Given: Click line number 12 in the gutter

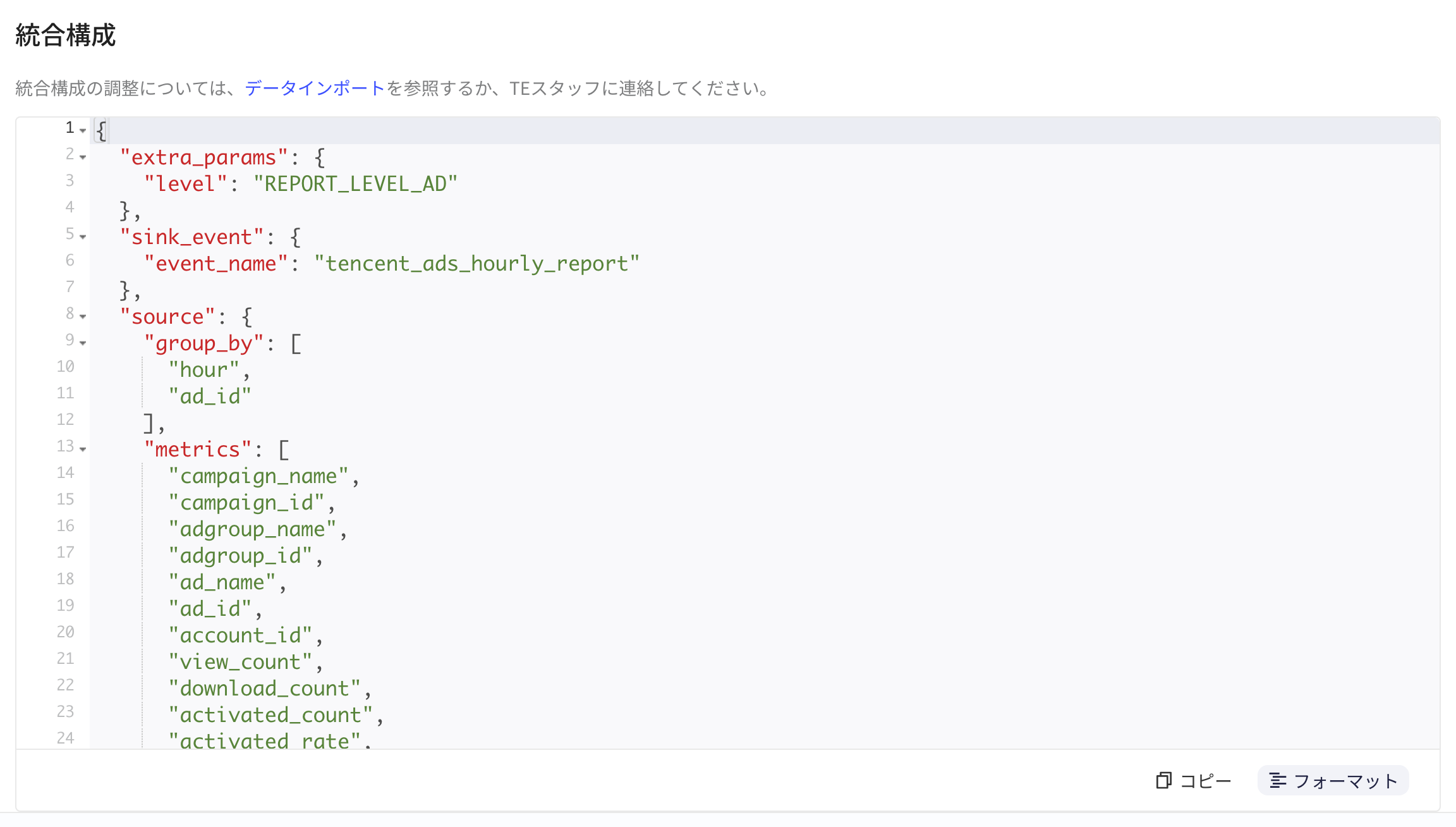Looking at the screenshot, I should point(65,419).
